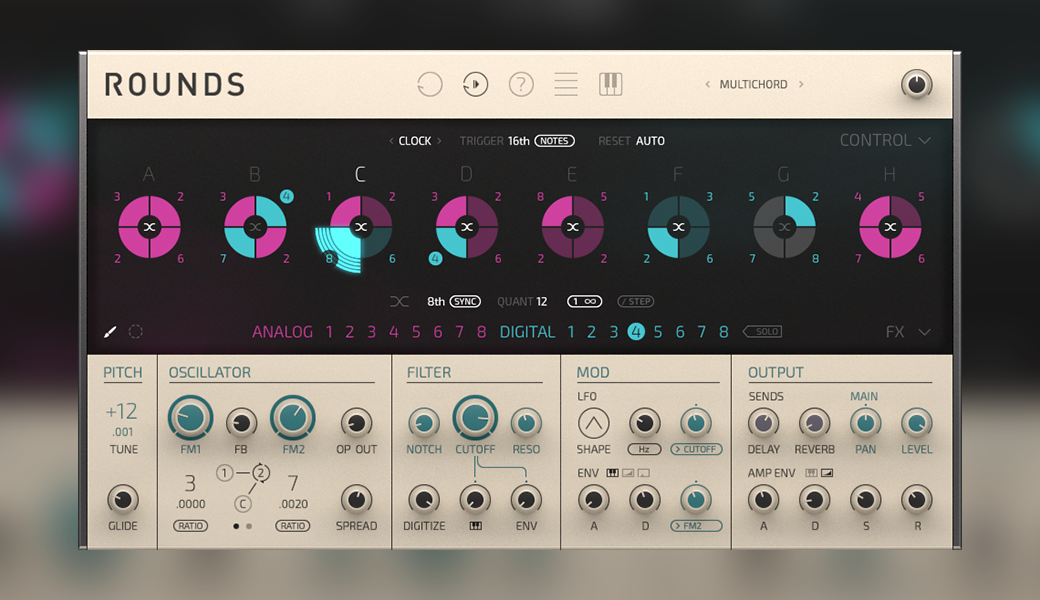Toggle the SYNC button next to 8th
Screen dimensions: 1040x600
(x=465, y=302)
